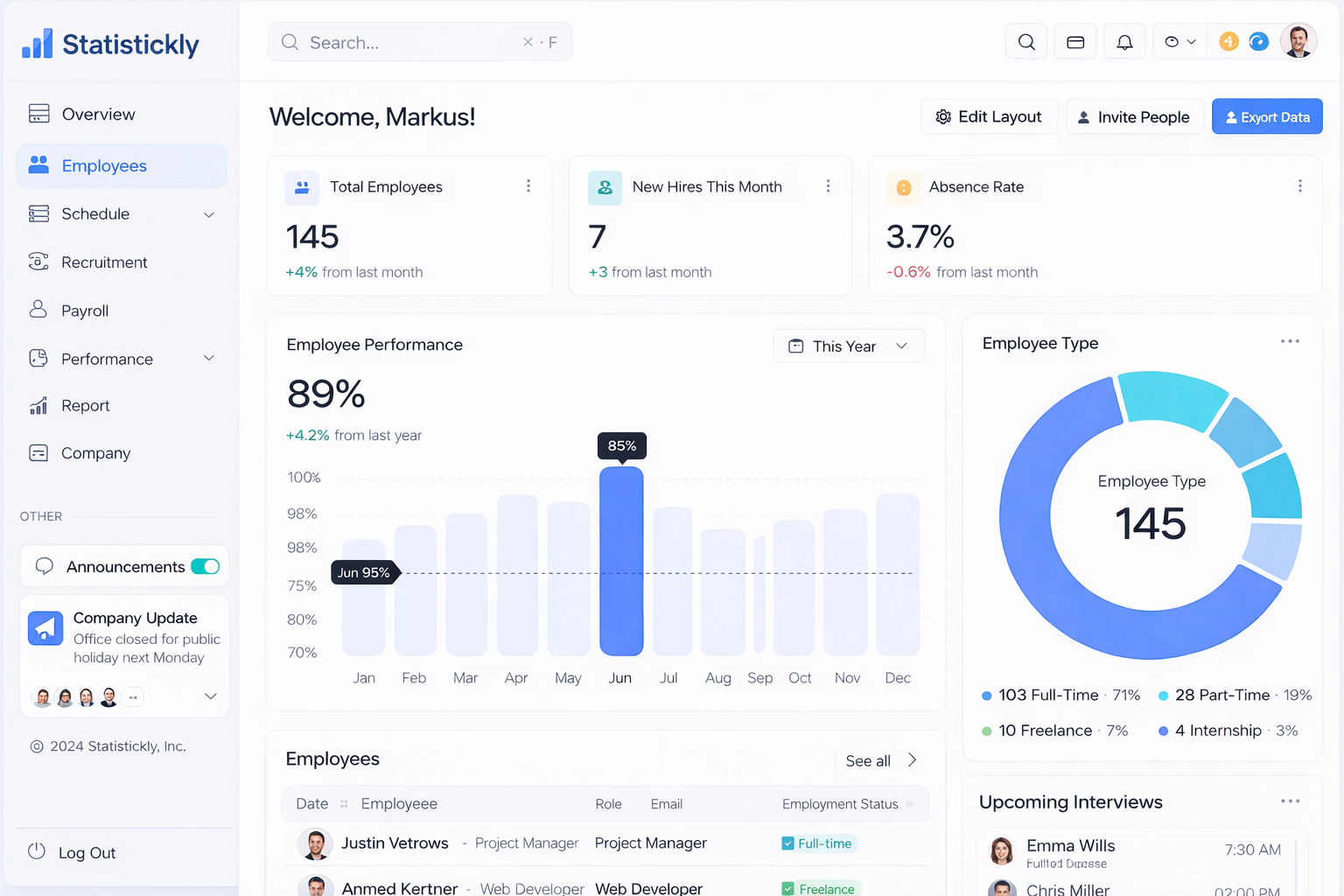
Task: Open Total Employees card options menu
Action: (x=528, y=186)
